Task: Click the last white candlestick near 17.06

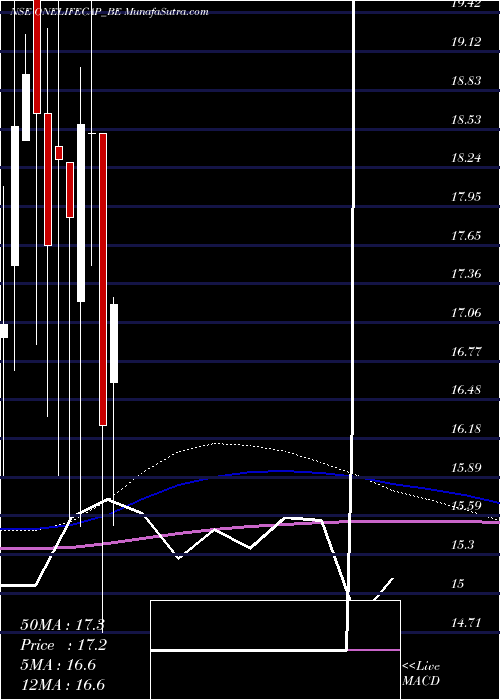Action: 114,343
